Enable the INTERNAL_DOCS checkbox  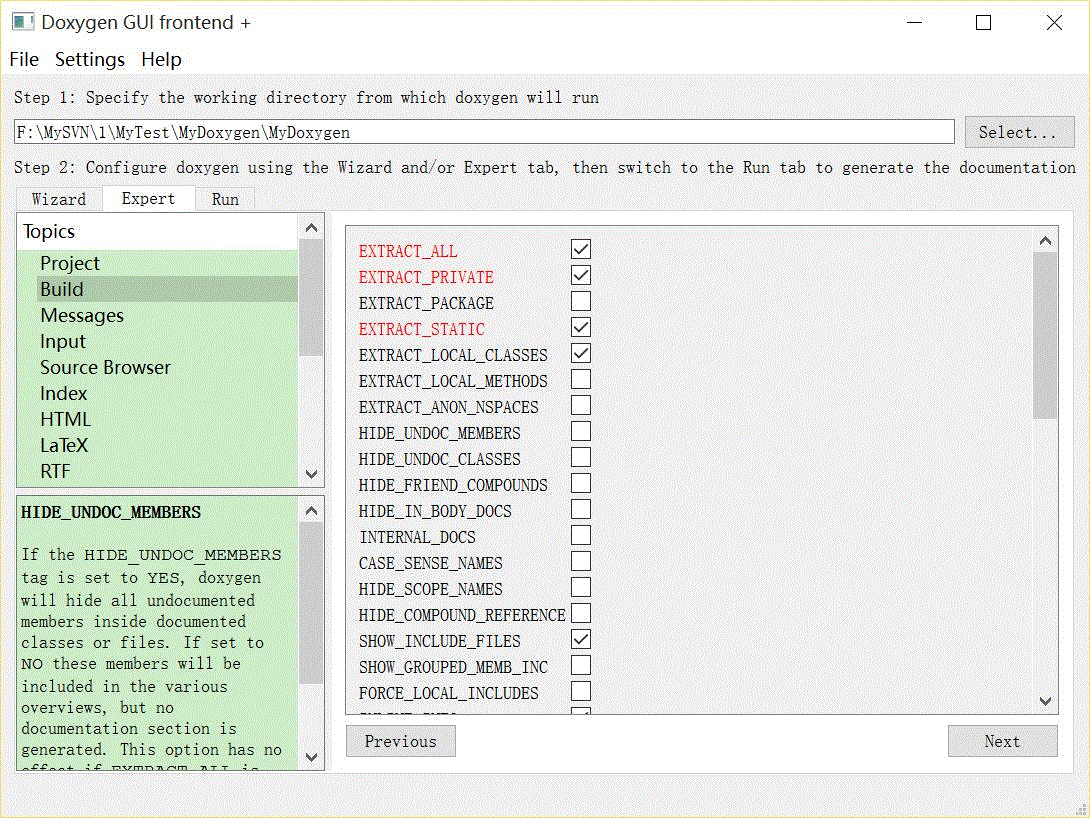click(581, 535)
